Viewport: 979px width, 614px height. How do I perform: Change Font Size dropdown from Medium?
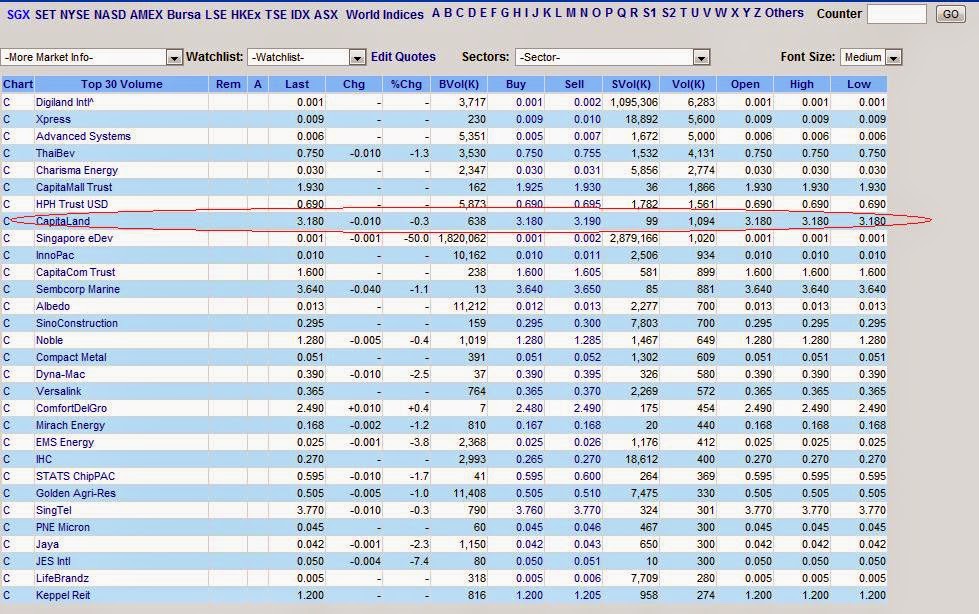pos(871,57)
